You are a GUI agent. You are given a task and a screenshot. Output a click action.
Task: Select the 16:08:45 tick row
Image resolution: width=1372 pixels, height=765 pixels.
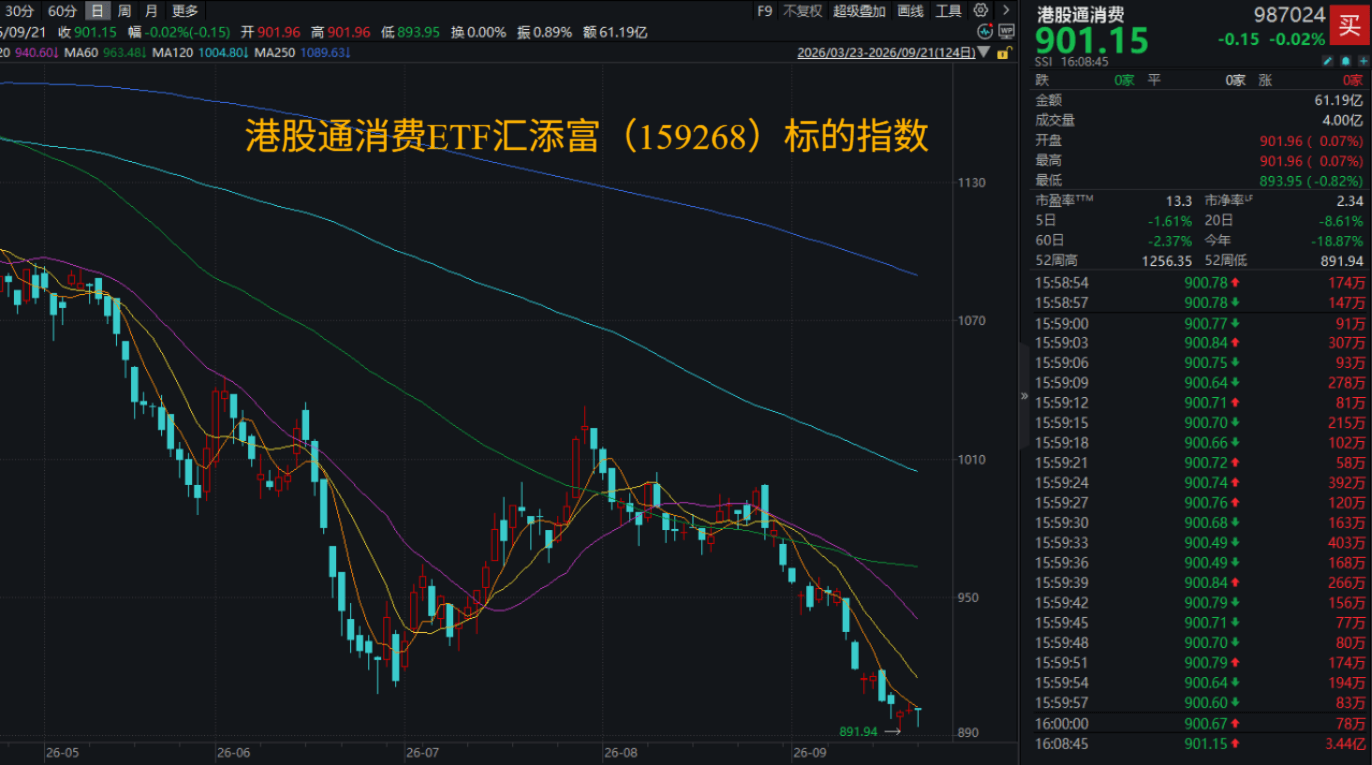tap(1199, 743)
